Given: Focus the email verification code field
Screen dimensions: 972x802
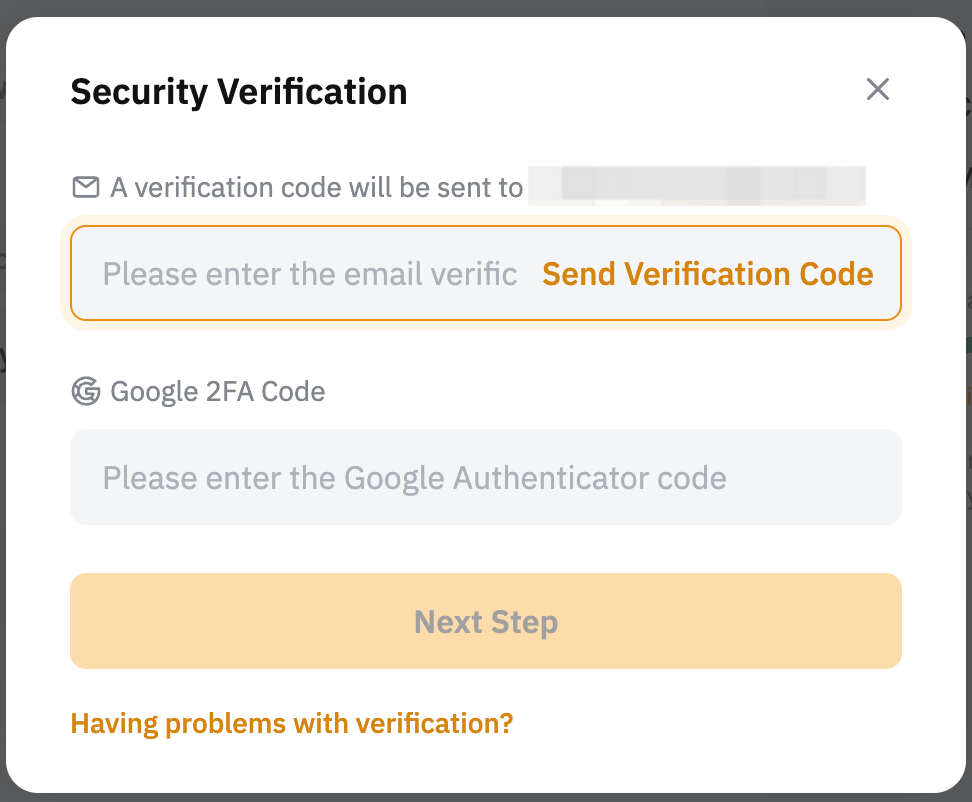Looking at the screenshot, I should click(310, 274).
